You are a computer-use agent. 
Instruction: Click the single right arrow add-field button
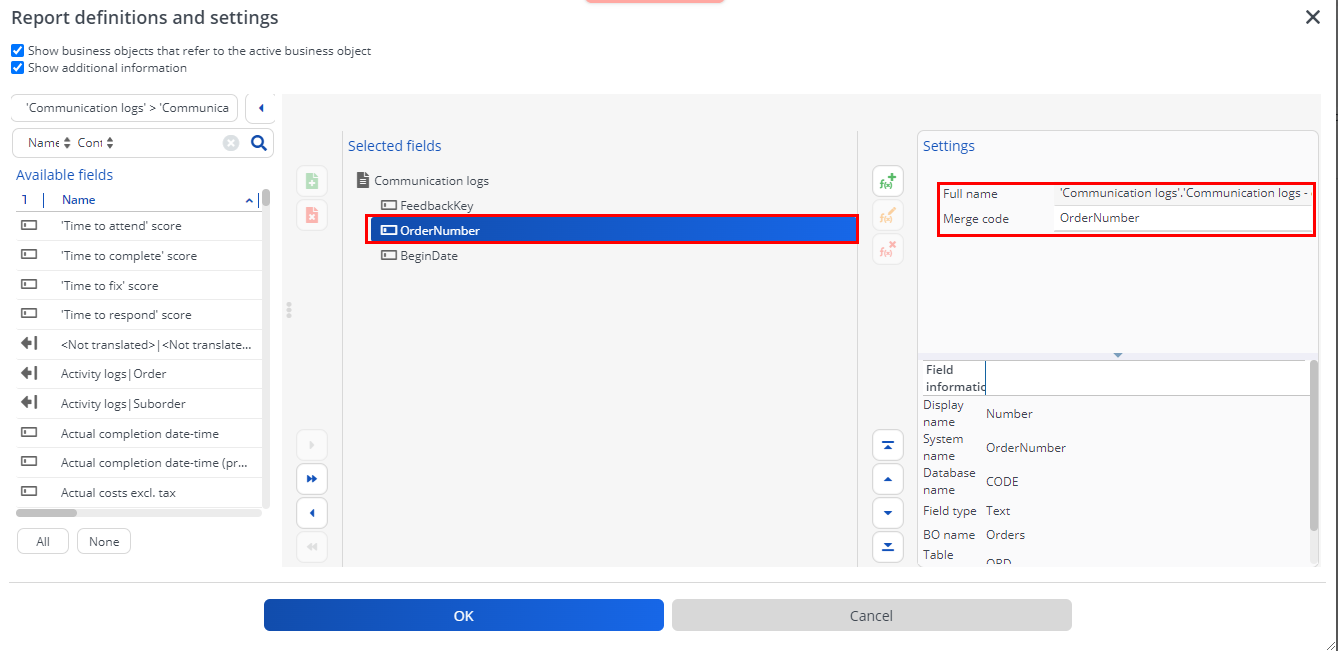tap(312, 445)
